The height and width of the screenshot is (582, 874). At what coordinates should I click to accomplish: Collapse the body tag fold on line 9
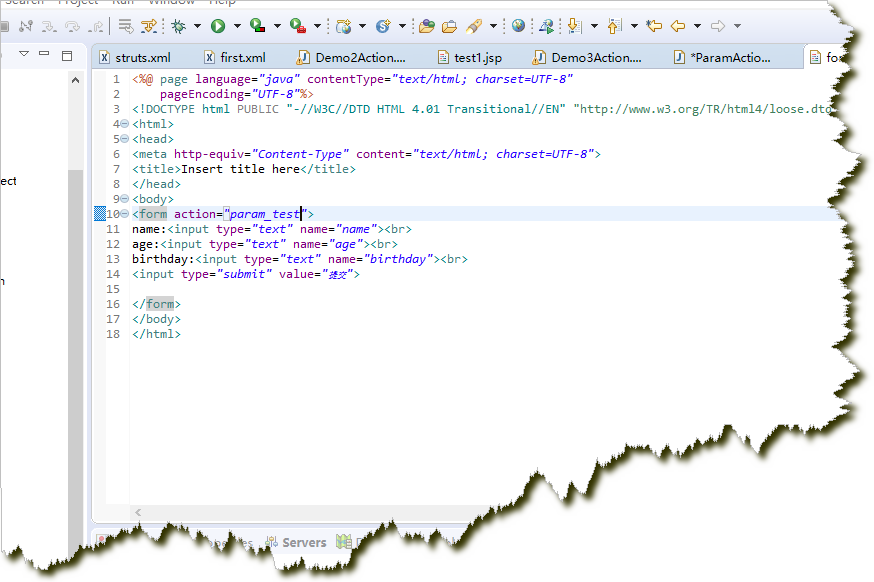click(x=125, y=198)
